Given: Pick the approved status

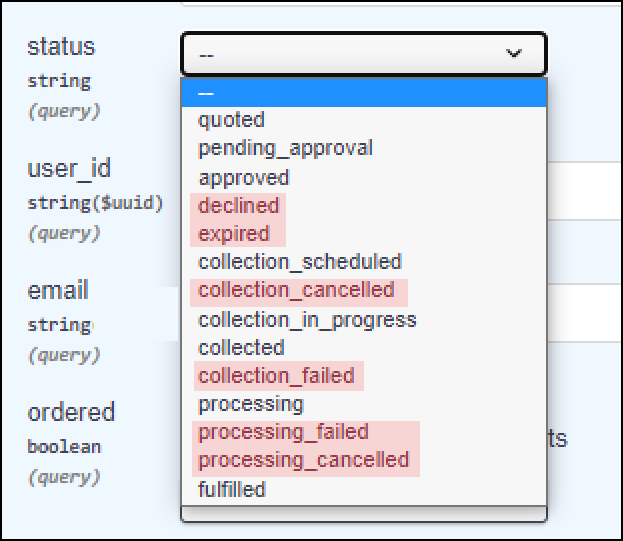Looking at the screenshot, I should [x=364, y=178].
